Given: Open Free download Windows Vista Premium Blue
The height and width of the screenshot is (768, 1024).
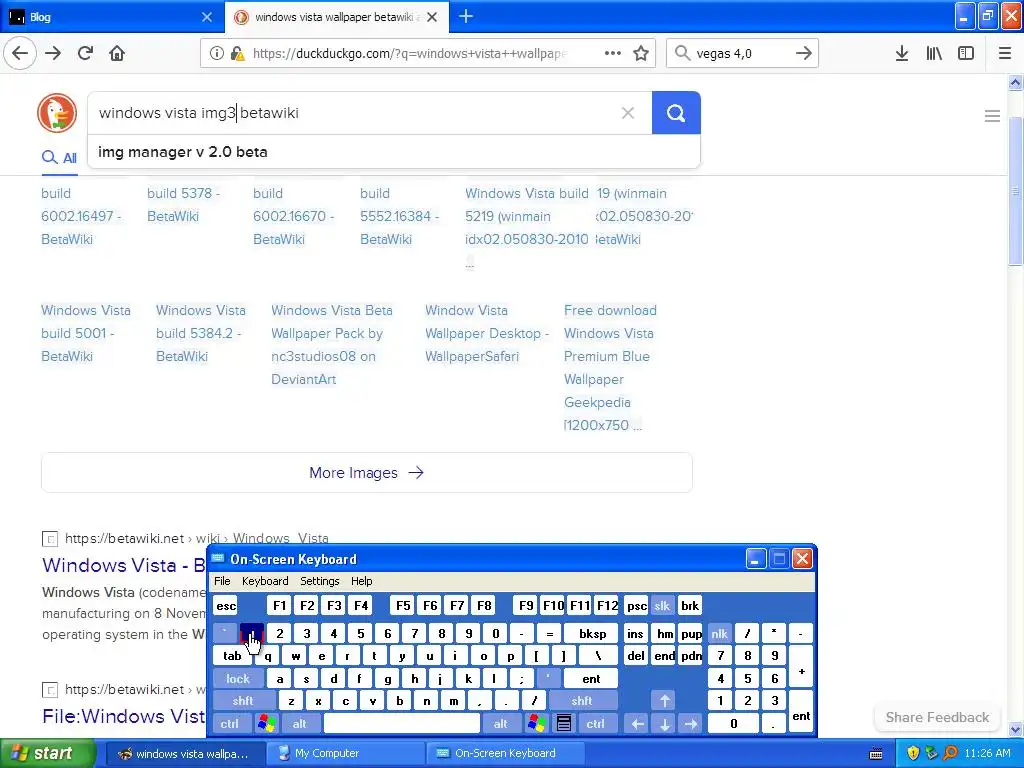Looking at the screenshot, I should click(x=610, y=368).
